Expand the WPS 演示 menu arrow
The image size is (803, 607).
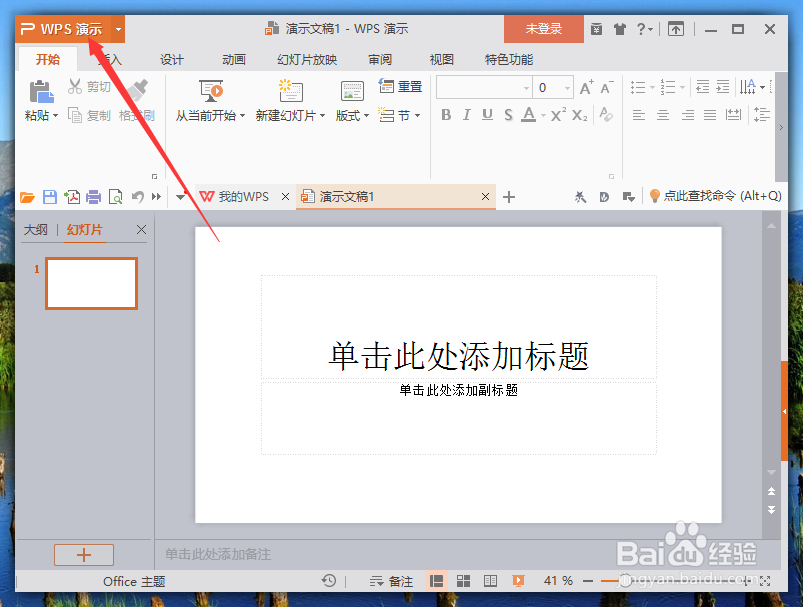(117, 29)
